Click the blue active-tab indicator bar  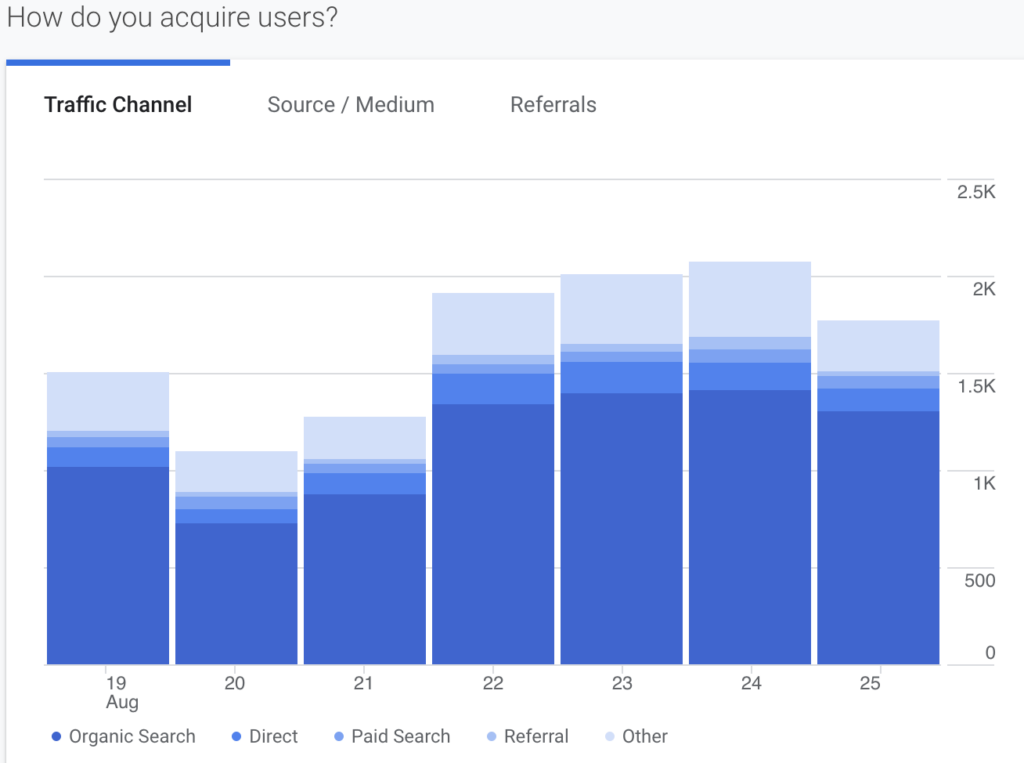coord(117,63)
